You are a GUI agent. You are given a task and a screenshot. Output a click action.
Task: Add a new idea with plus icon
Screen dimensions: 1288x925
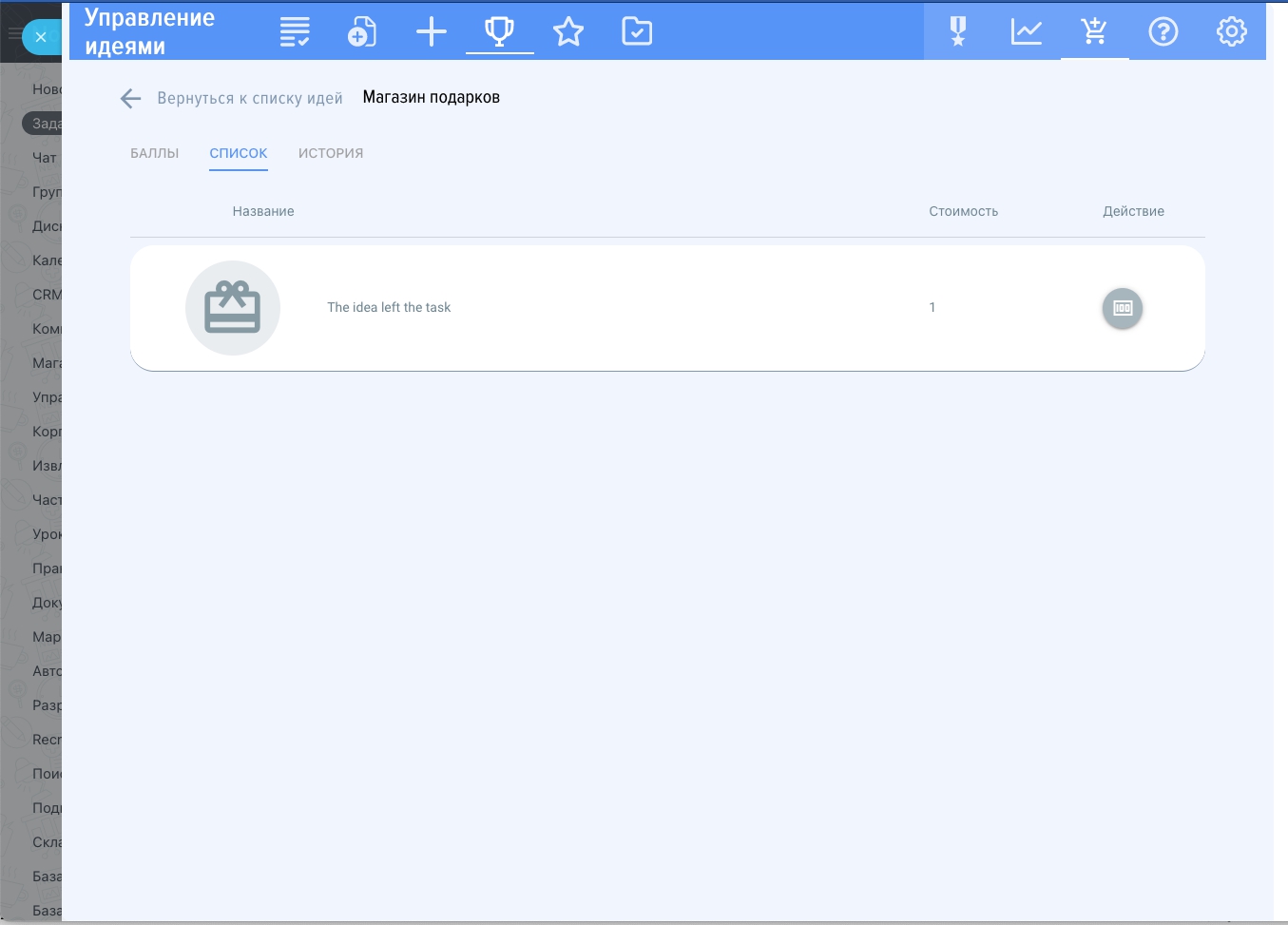pos(432,32)
